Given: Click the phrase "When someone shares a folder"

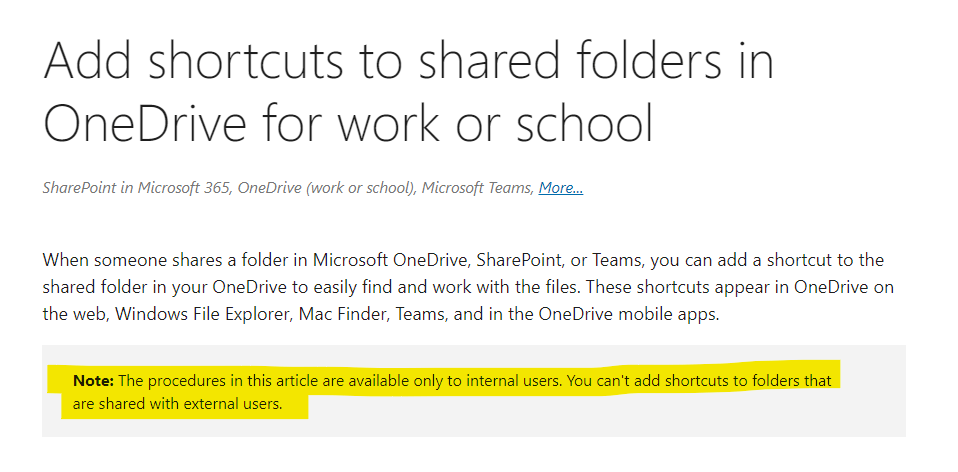Looking at the screenshot, I should 164,260.
